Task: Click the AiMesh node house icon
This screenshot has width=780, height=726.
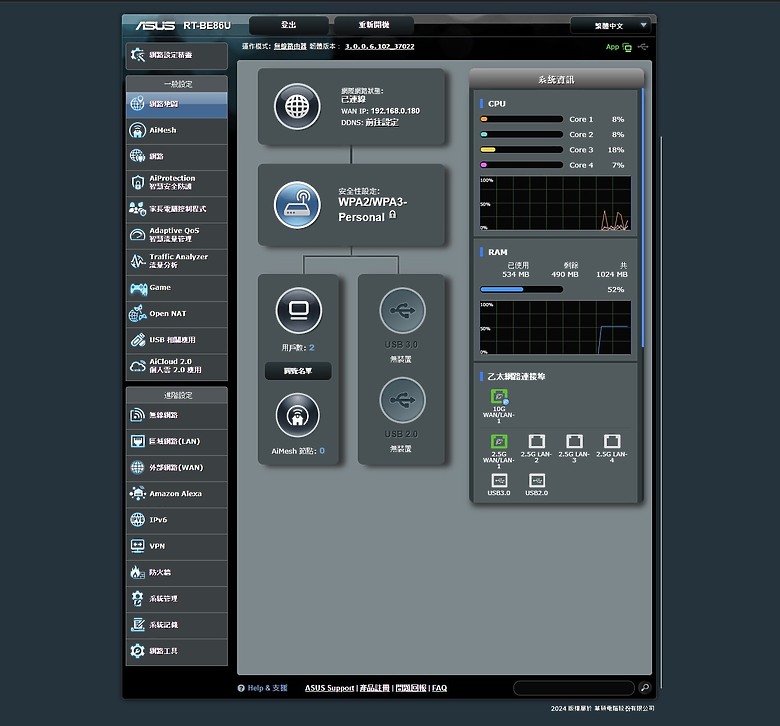Action: point(297,415)
